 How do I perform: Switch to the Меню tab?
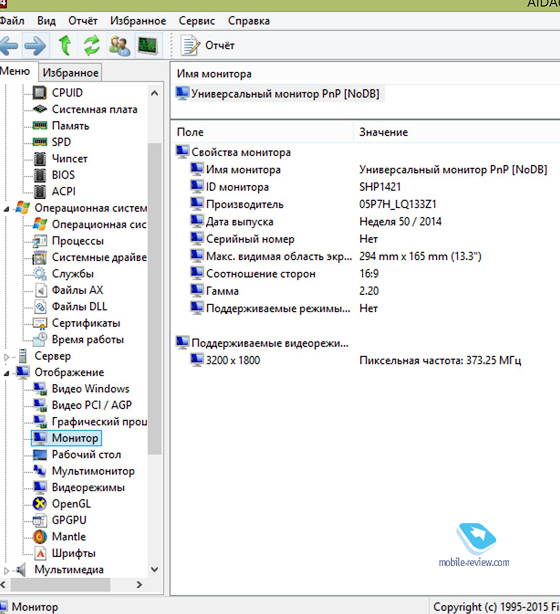pos(15,71)
